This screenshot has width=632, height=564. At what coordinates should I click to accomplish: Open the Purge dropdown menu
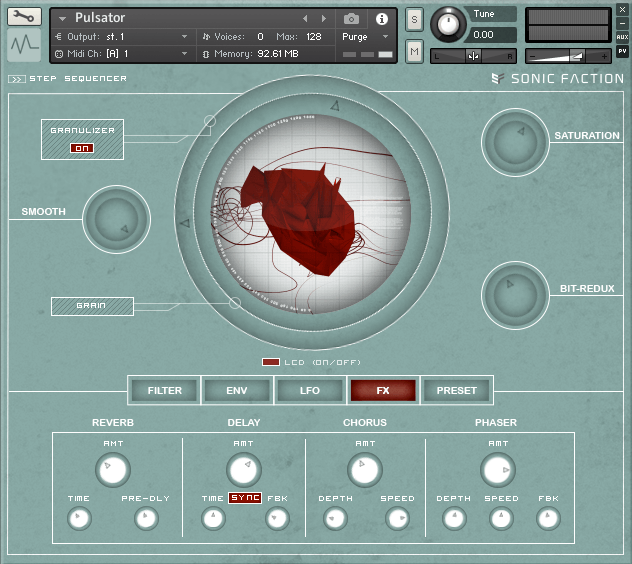(x=365, y=37)
